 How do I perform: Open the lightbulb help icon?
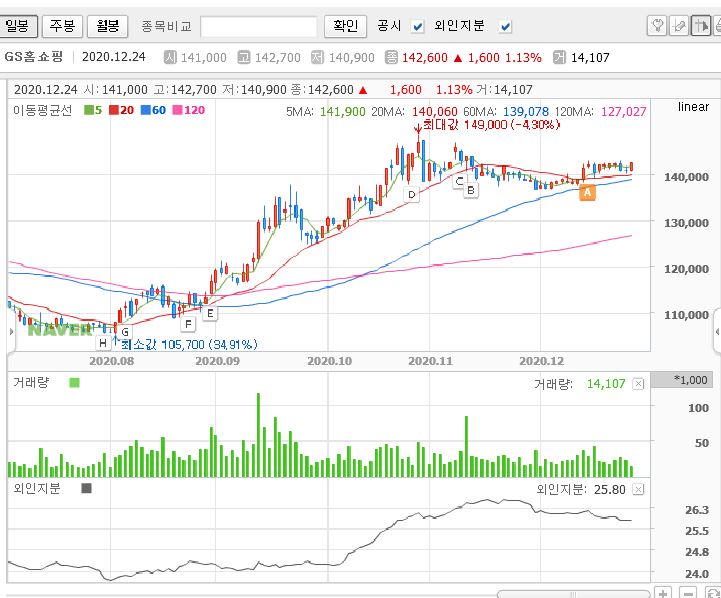[657, 26]
